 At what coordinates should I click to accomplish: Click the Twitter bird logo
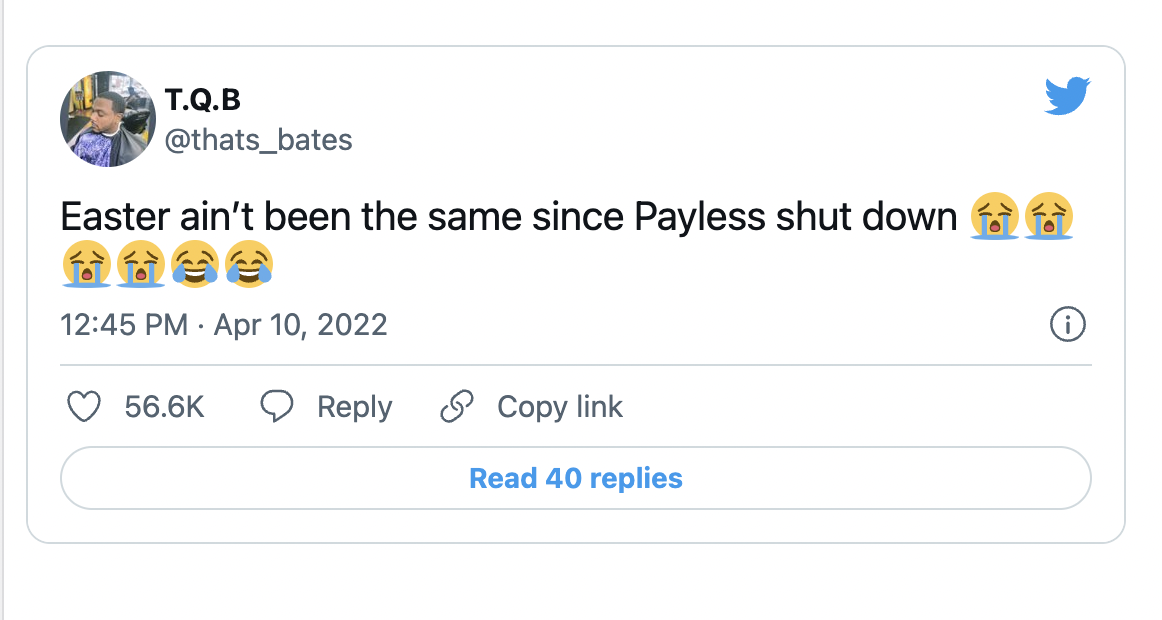pyautogui.click(x=1067, y=95)
